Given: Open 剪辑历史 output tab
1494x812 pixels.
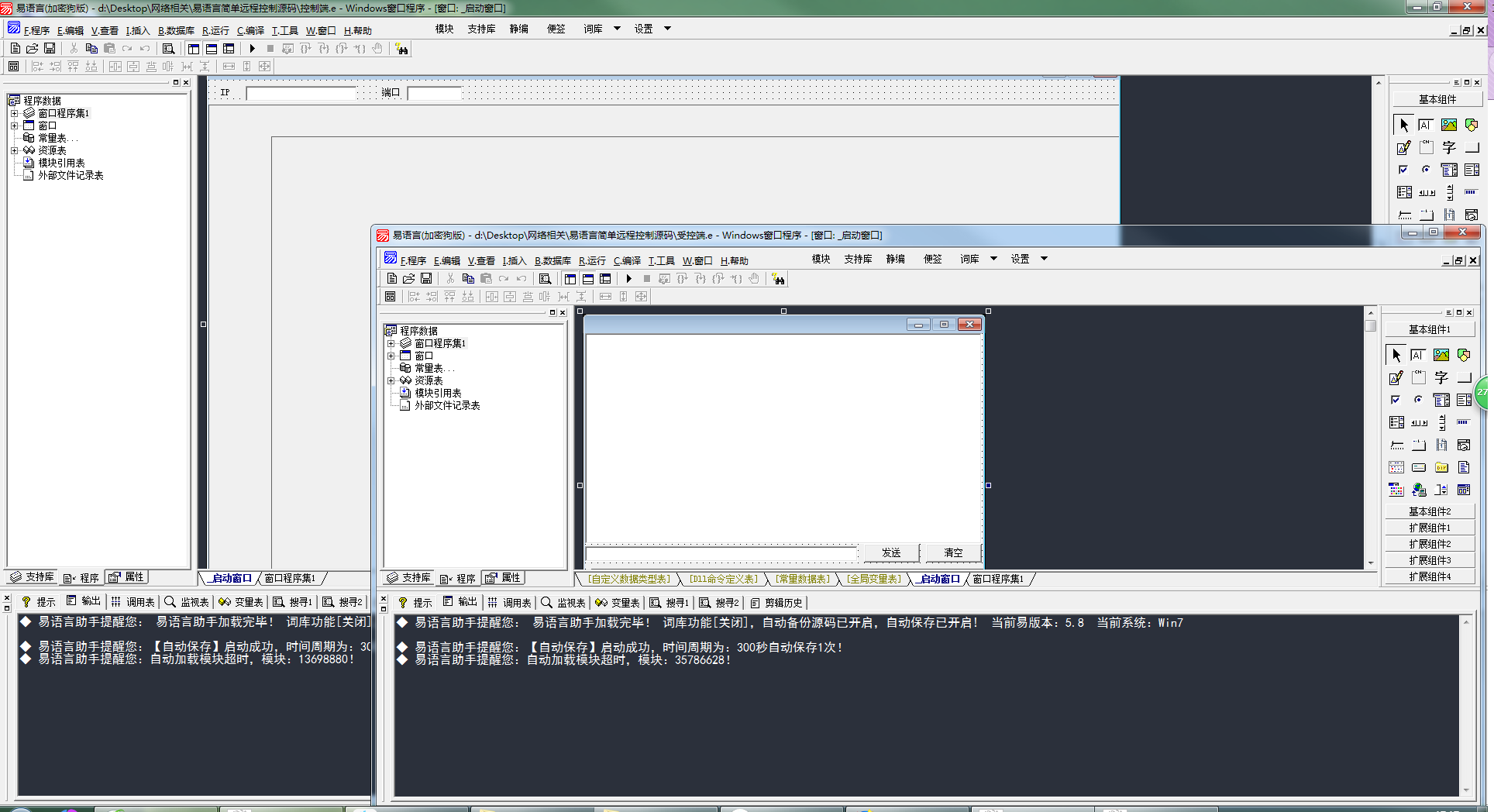Looking at the screenshot, I should [776, 602].
